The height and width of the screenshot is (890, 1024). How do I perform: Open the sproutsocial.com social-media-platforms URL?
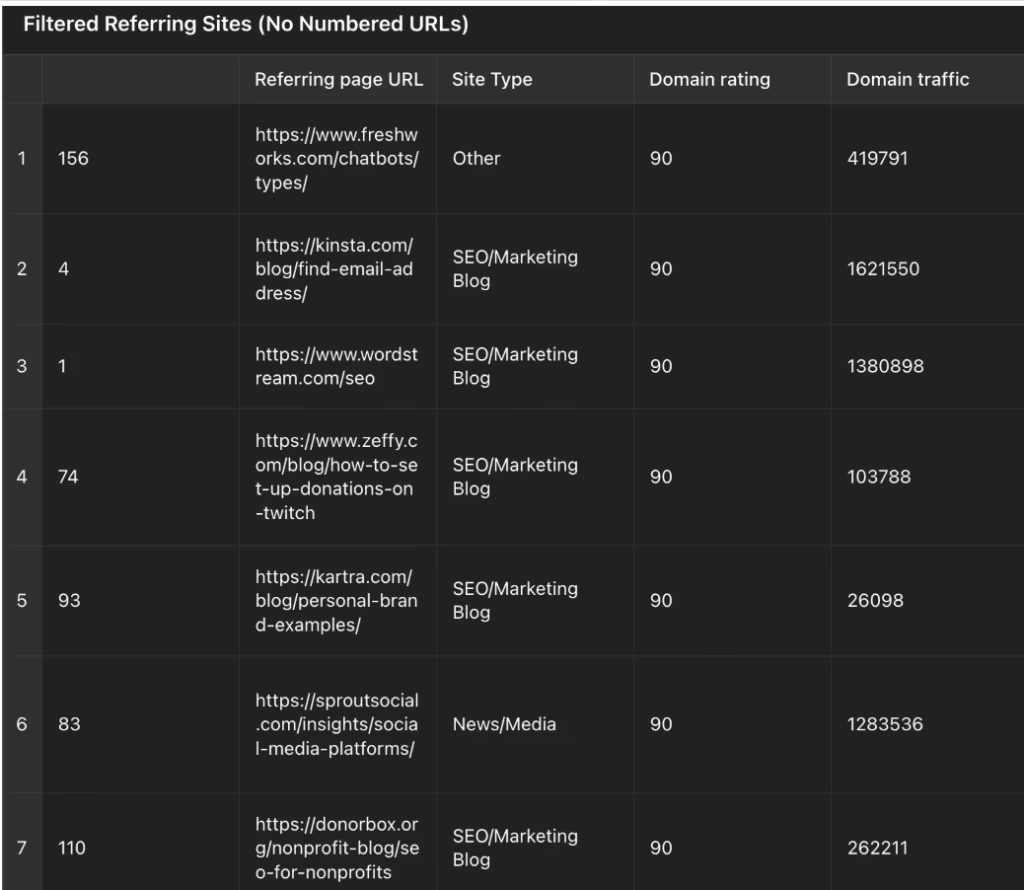pyautogui.click(x=336, y=724)
